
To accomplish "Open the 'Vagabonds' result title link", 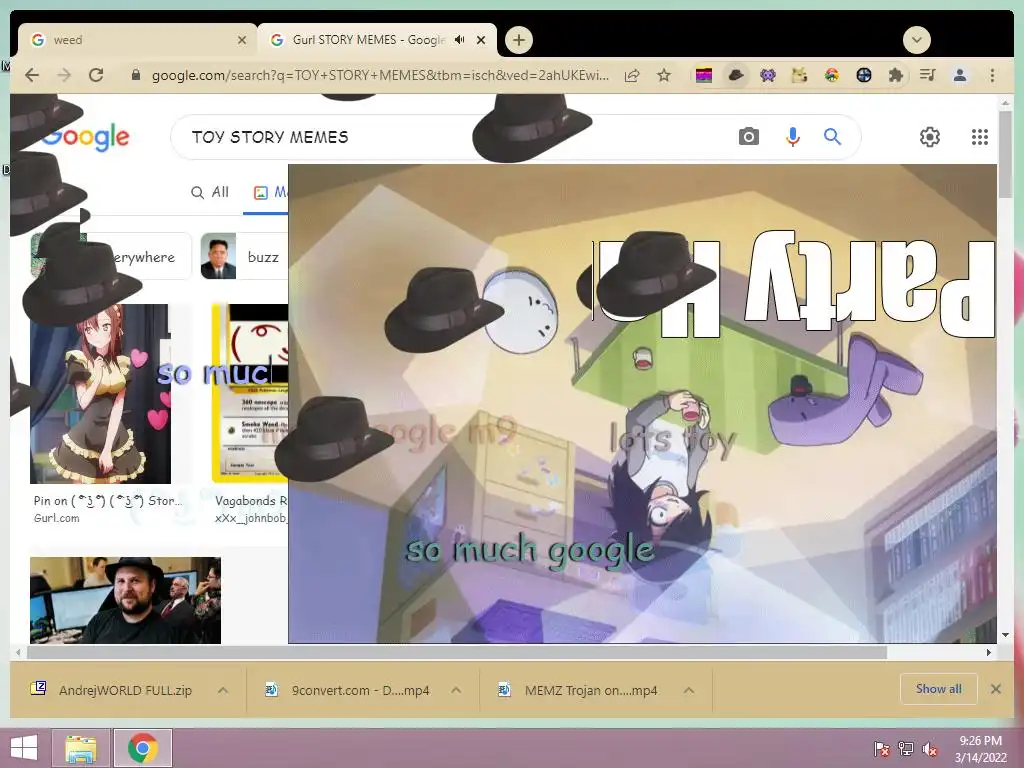I will pos(251,501).
